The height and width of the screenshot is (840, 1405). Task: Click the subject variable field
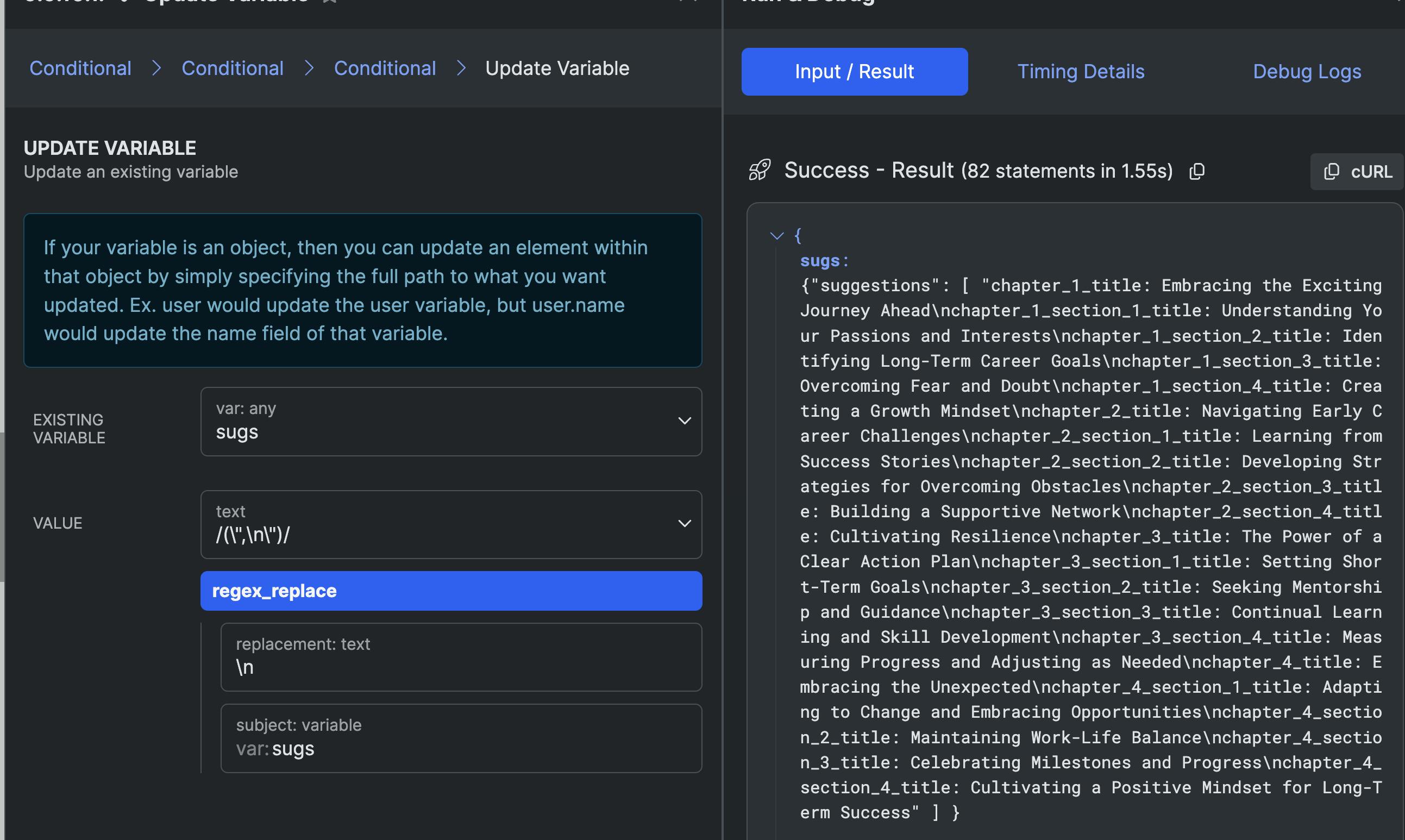[461, 738]
